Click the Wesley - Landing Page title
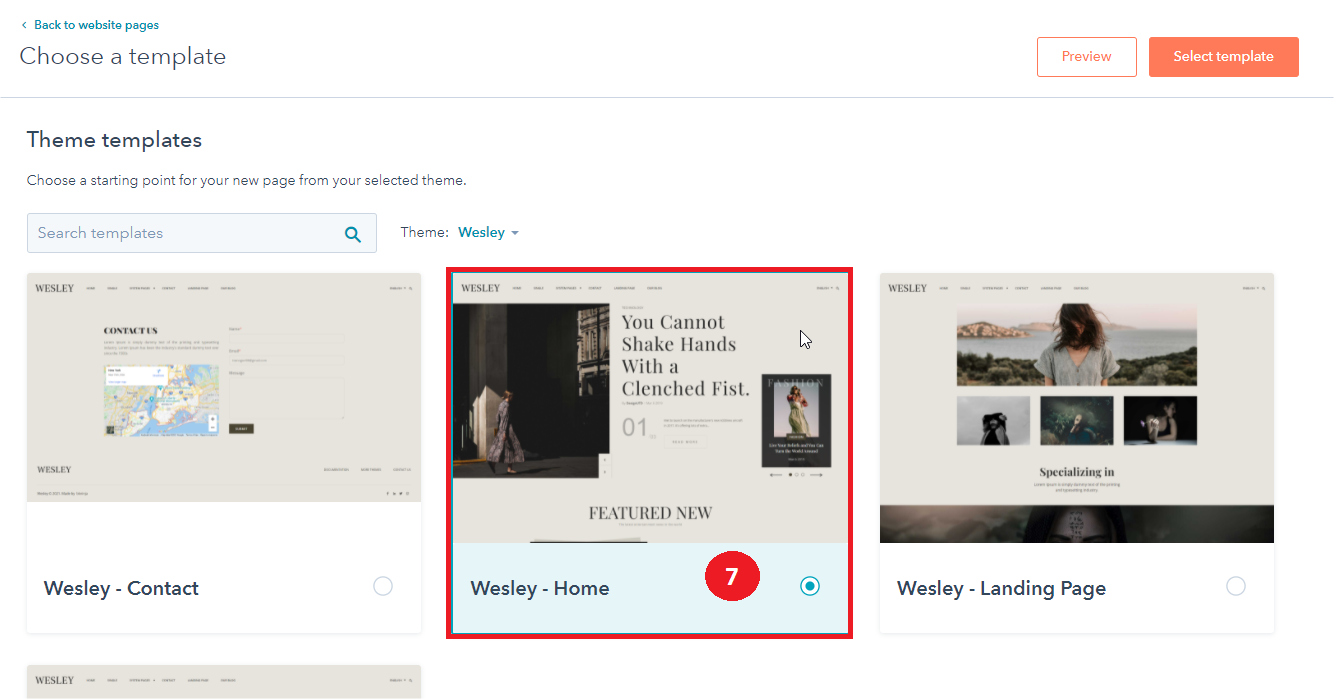This screenshot has height=699, width=1334. click(x=1001, y=588)
